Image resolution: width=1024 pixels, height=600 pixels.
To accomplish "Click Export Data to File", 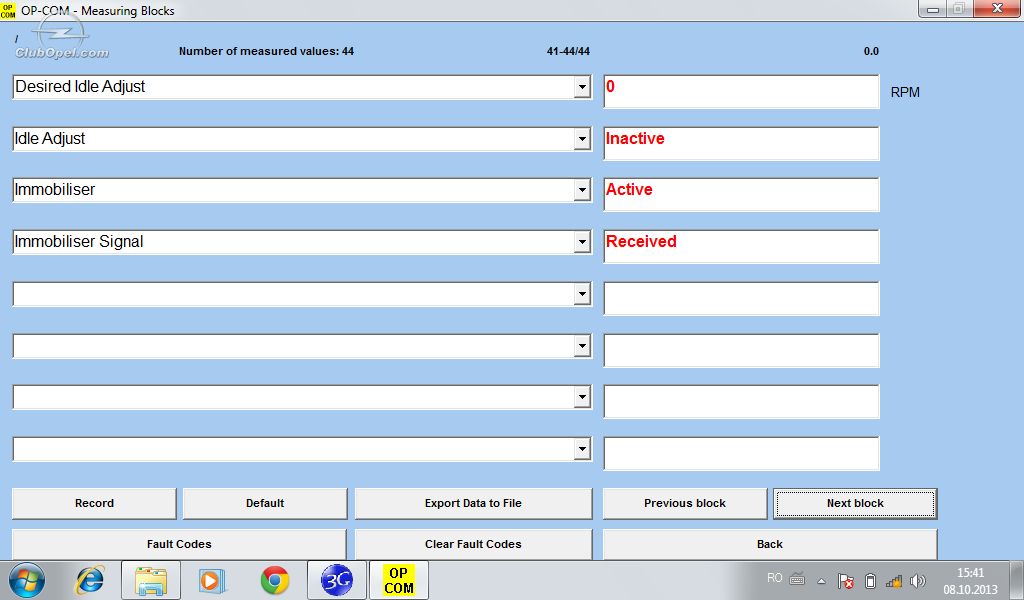I will [x=473, y=503].
